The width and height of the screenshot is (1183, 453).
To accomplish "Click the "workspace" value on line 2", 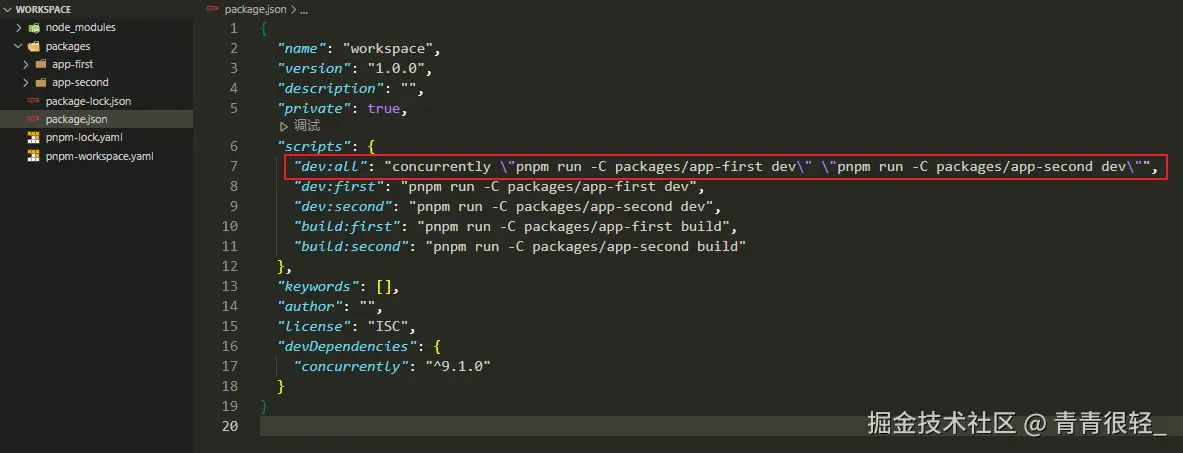I will [x=387, y=48].
